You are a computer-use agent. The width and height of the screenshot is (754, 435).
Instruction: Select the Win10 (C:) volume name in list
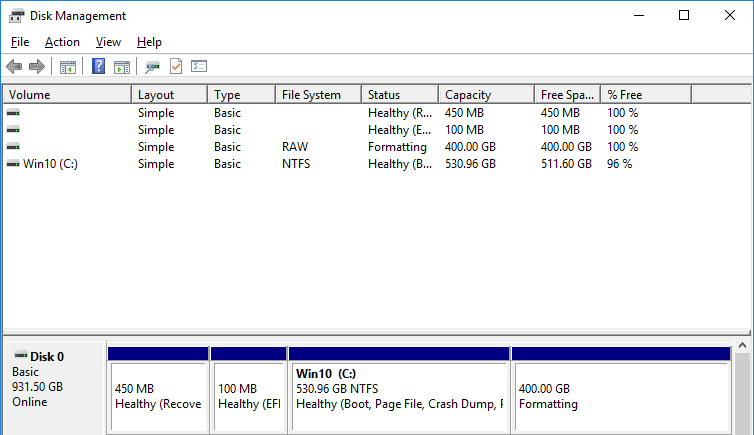[x=50, y=164]
